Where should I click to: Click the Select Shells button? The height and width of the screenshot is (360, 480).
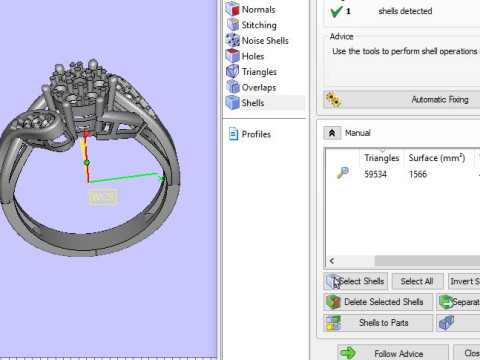(x=356, y=281)
